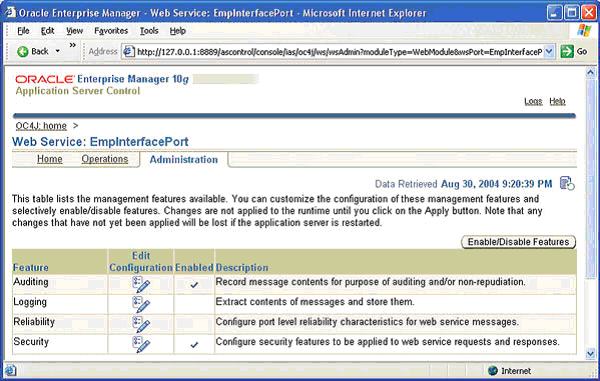This screenshot has height=381, width=600.
Task: Edit the Security configuration pencil icon
Action: (141, 344)
